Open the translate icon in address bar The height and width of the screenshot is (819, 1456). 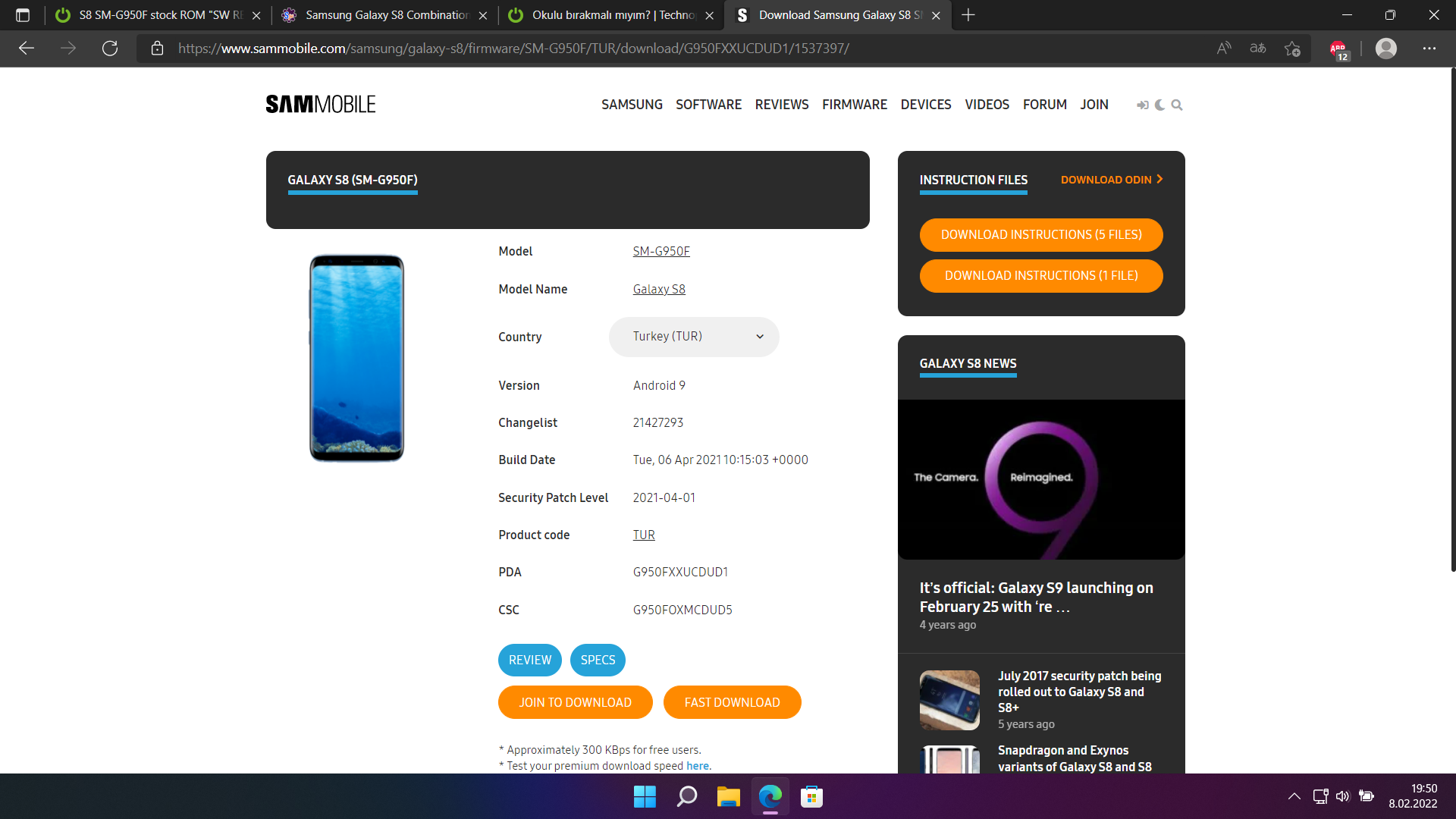pos(1258,49)
